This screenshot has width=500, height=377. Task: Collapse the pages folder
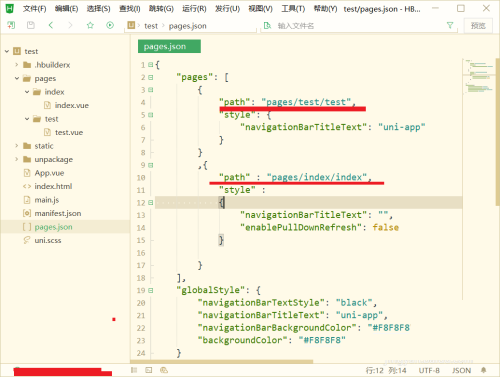pyautogui.click(x=17, y=78)
